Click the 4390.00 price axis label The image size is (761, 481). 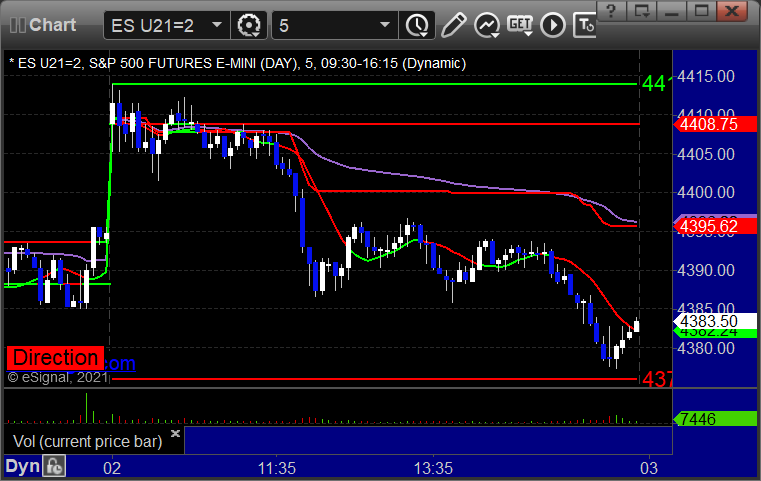pos(706,270)
